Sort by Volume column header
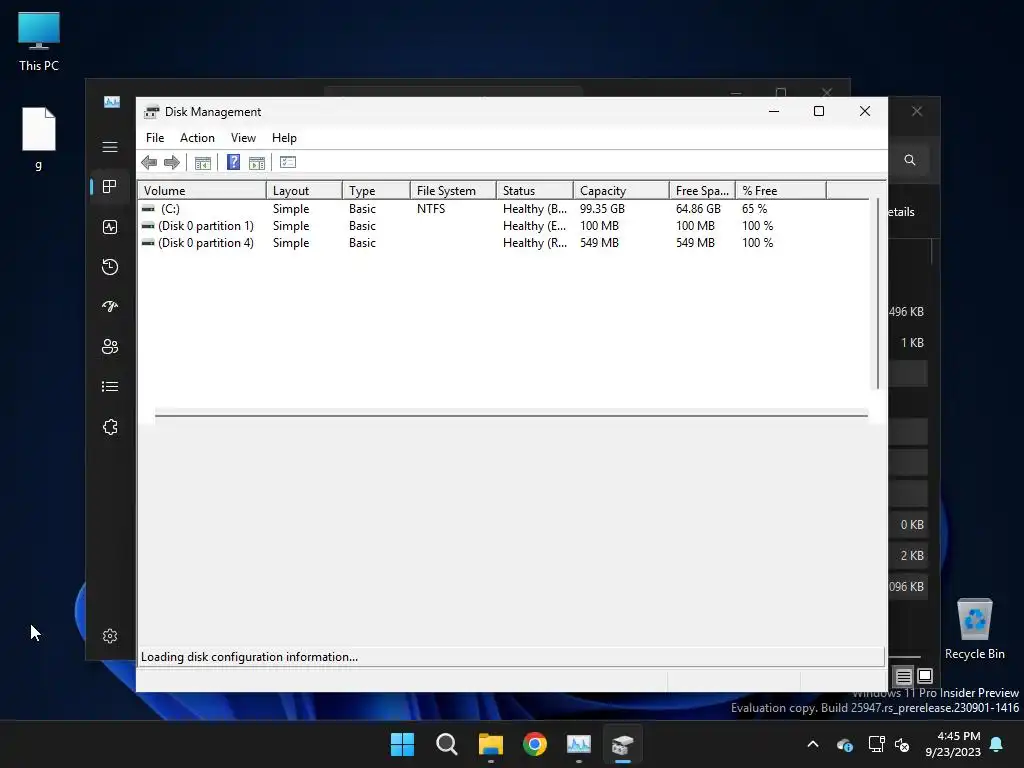Screen dimensions: 1024x768 pos(202,191)
